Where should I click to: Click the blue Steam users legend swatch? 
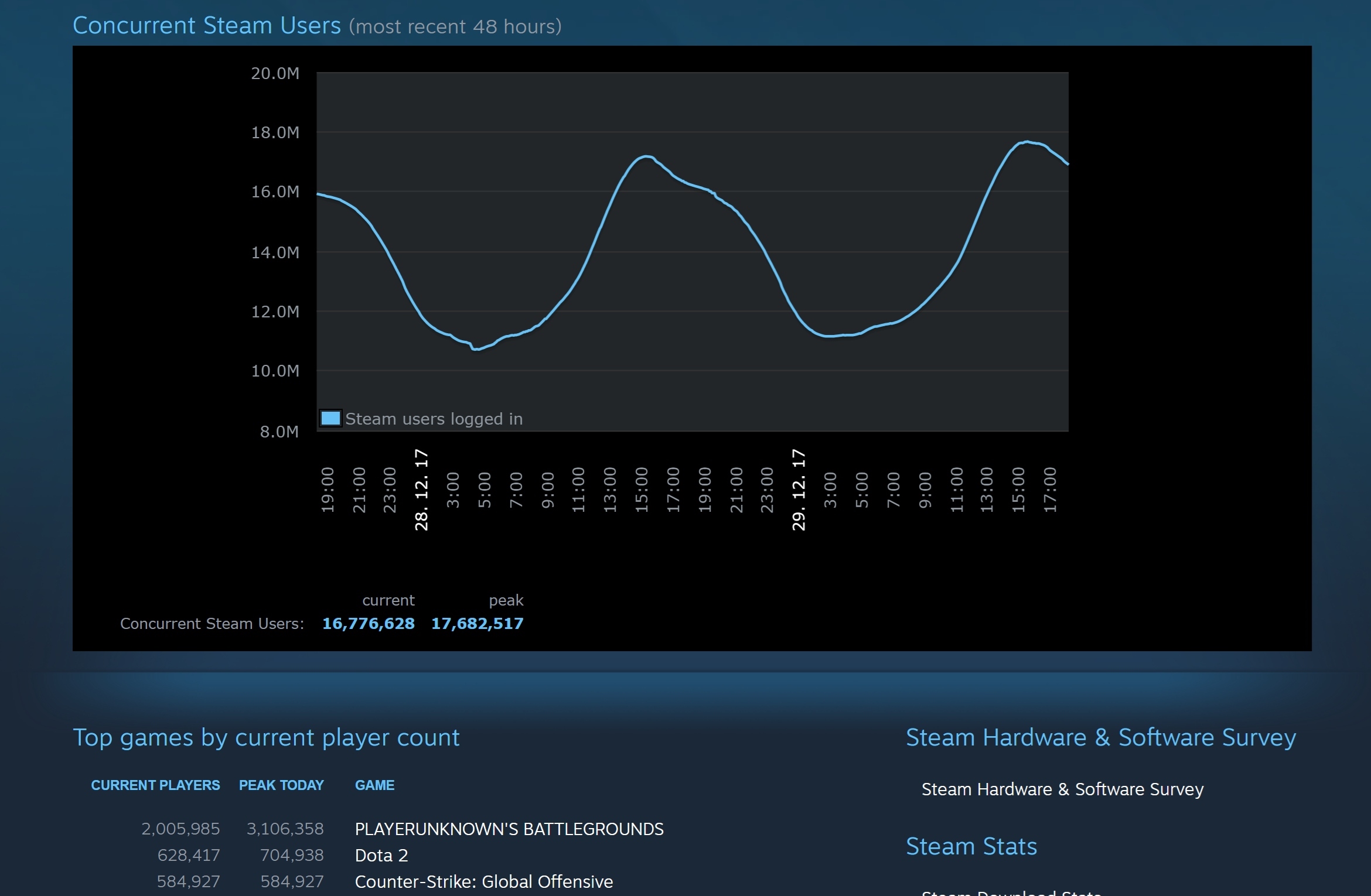[x=330, y=418]
